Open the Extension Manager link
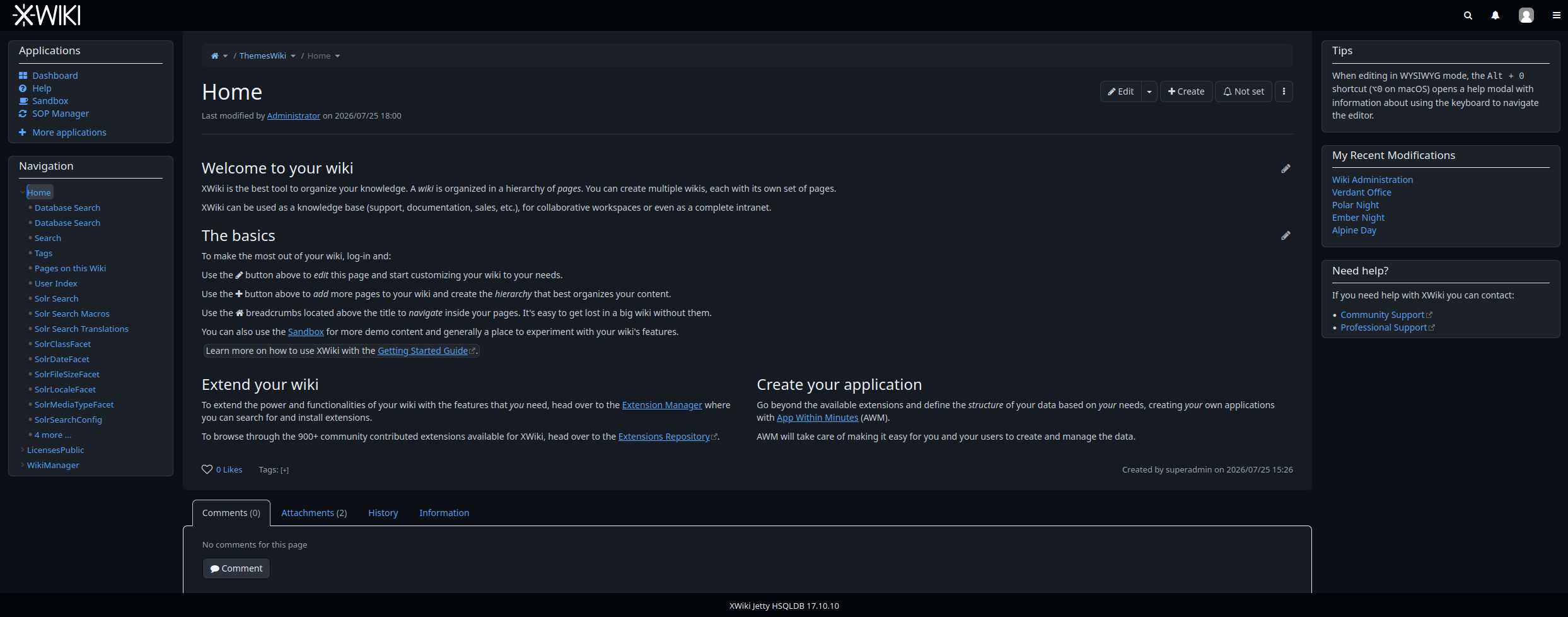Image resolution: width=1568 pixels, height=617 pixels. click(x=662, y=405)
